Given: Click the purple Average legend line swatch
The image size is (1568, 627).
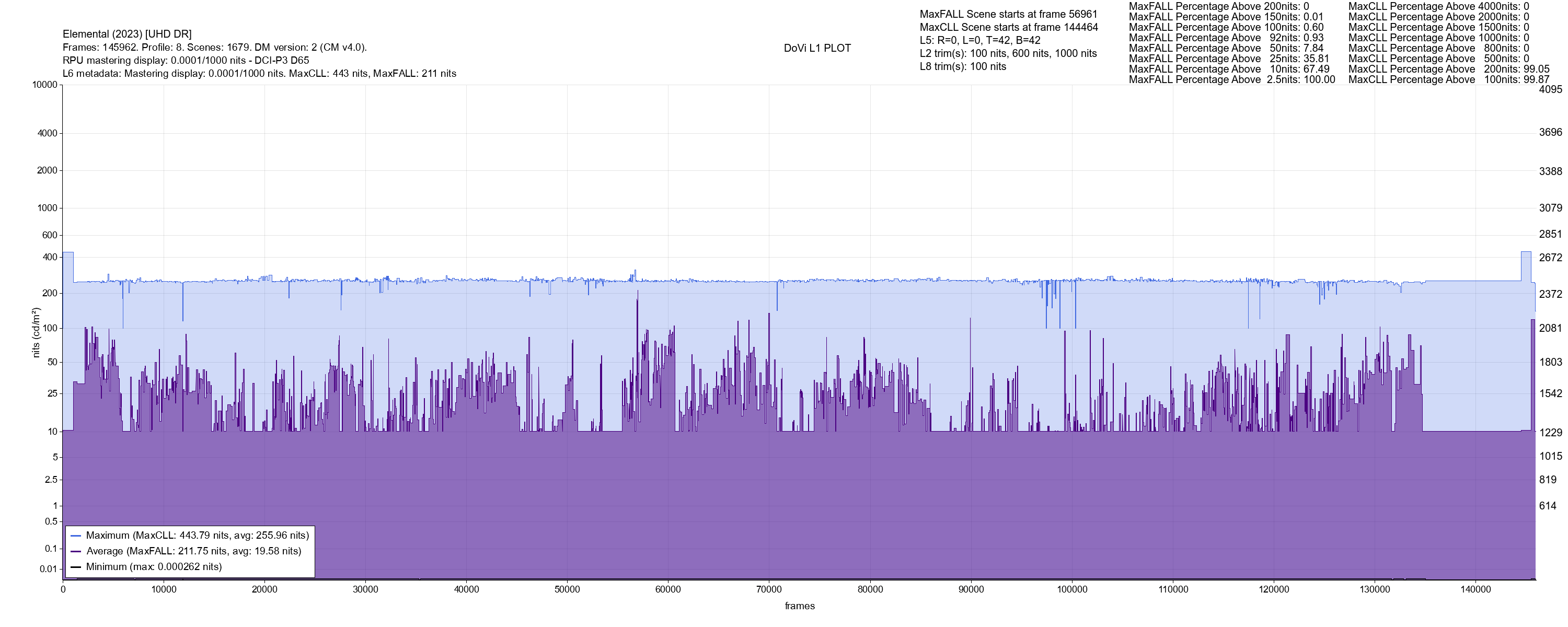Looking at the screenshot, I should pyautogui.click(x=76, y=552).
